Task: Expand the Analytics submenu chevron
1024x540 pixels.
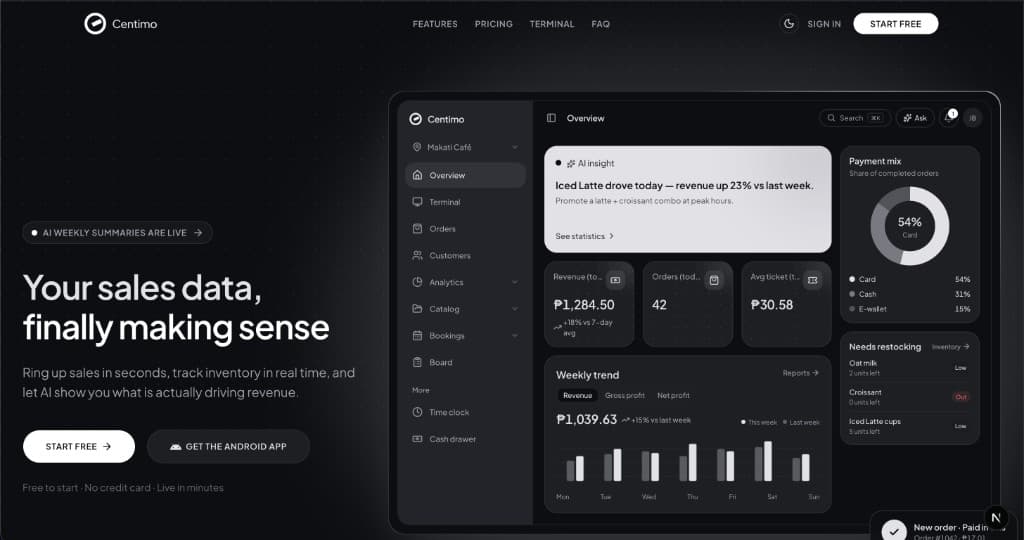Action: tap(515, 282)
